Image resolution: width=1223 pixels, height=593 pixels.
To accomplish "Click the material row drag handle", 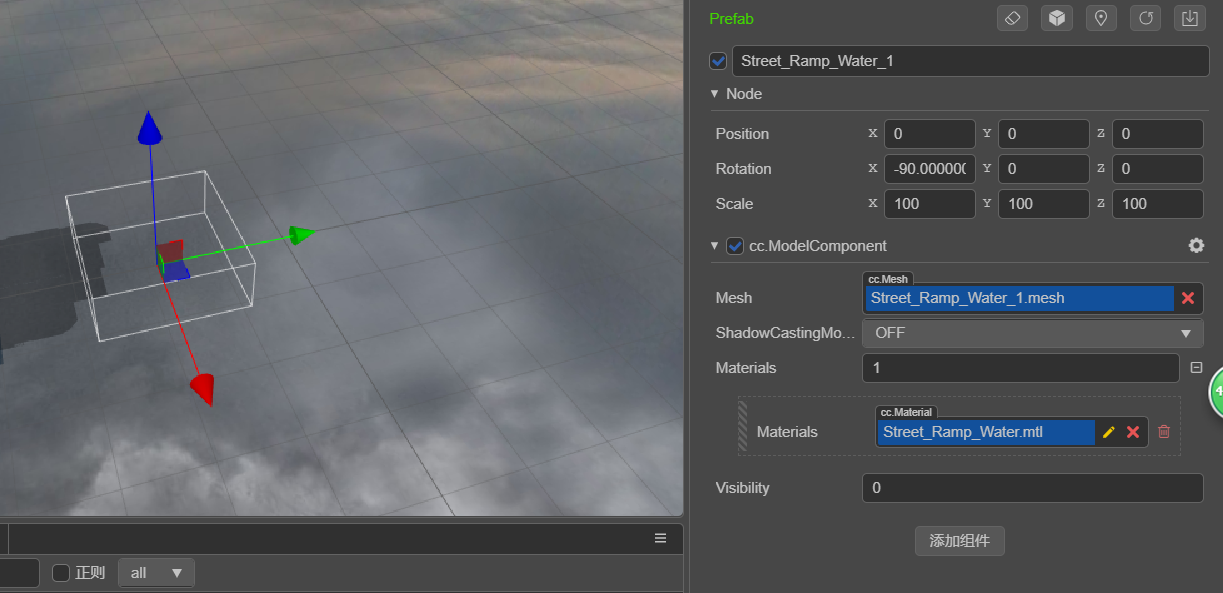I will (743, 426).
